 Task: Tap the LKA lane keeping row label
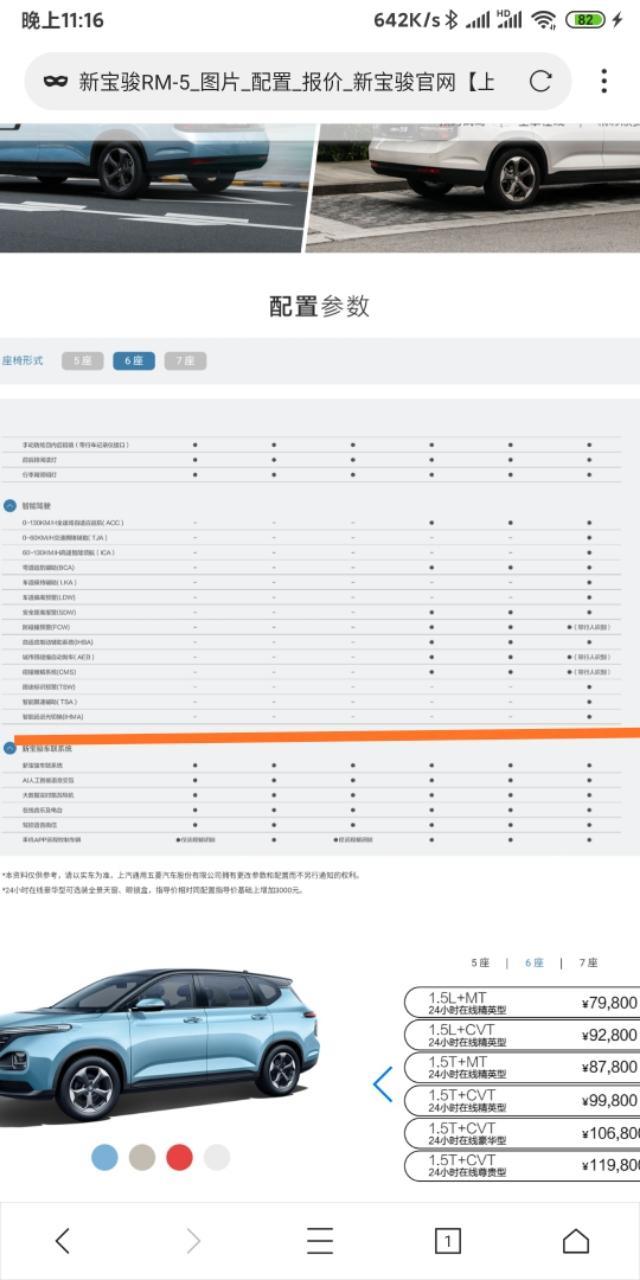tap(49, 582)
